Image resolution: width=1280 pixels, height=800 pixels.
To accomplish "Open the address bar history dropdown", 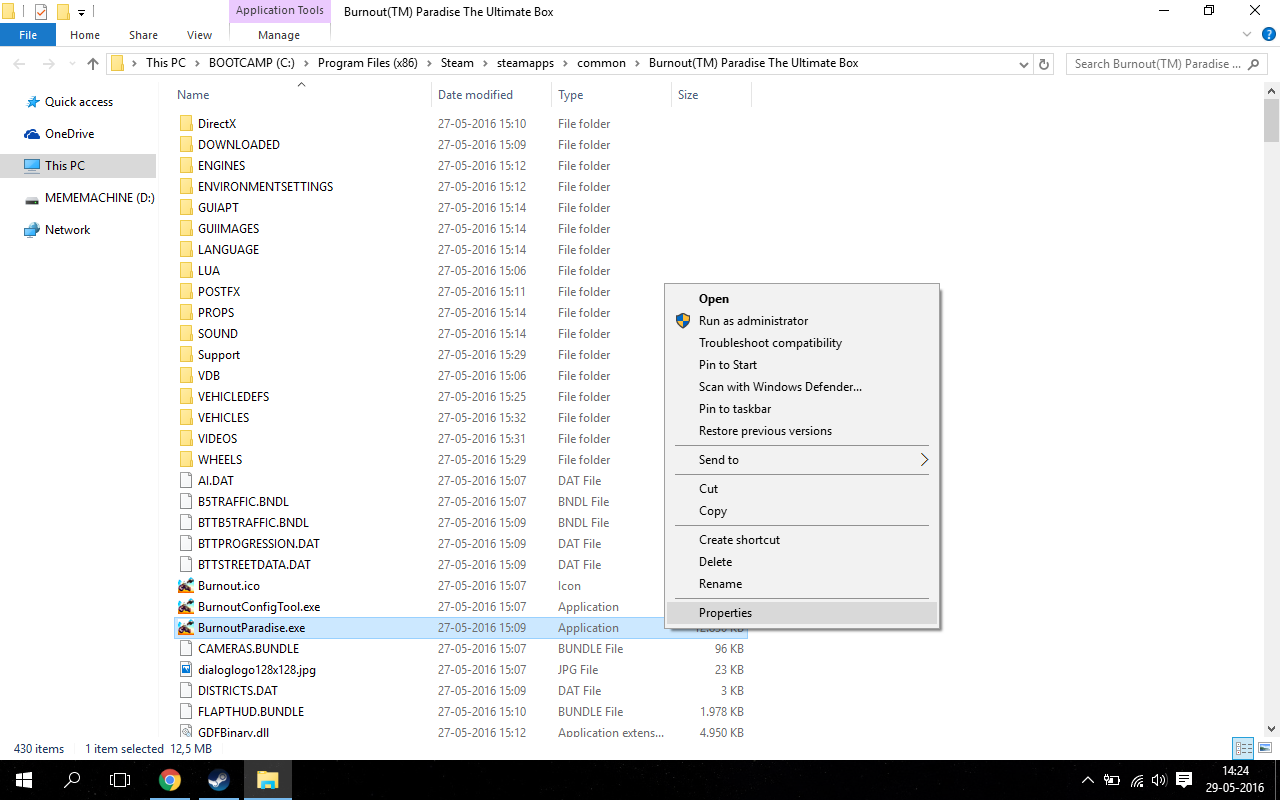I will pyautogui.click(x=1023, y=63).
